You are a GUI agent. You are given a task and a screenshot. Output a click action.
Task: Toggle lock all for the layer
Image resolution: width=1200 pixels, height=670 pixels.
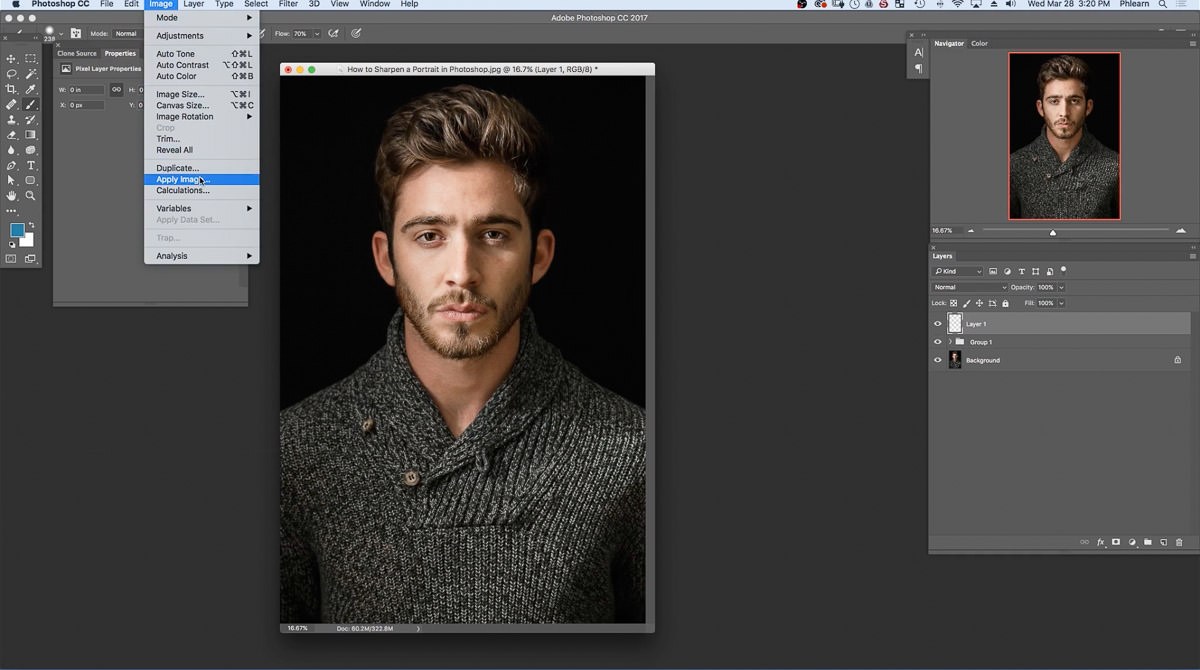(1004, 303)
